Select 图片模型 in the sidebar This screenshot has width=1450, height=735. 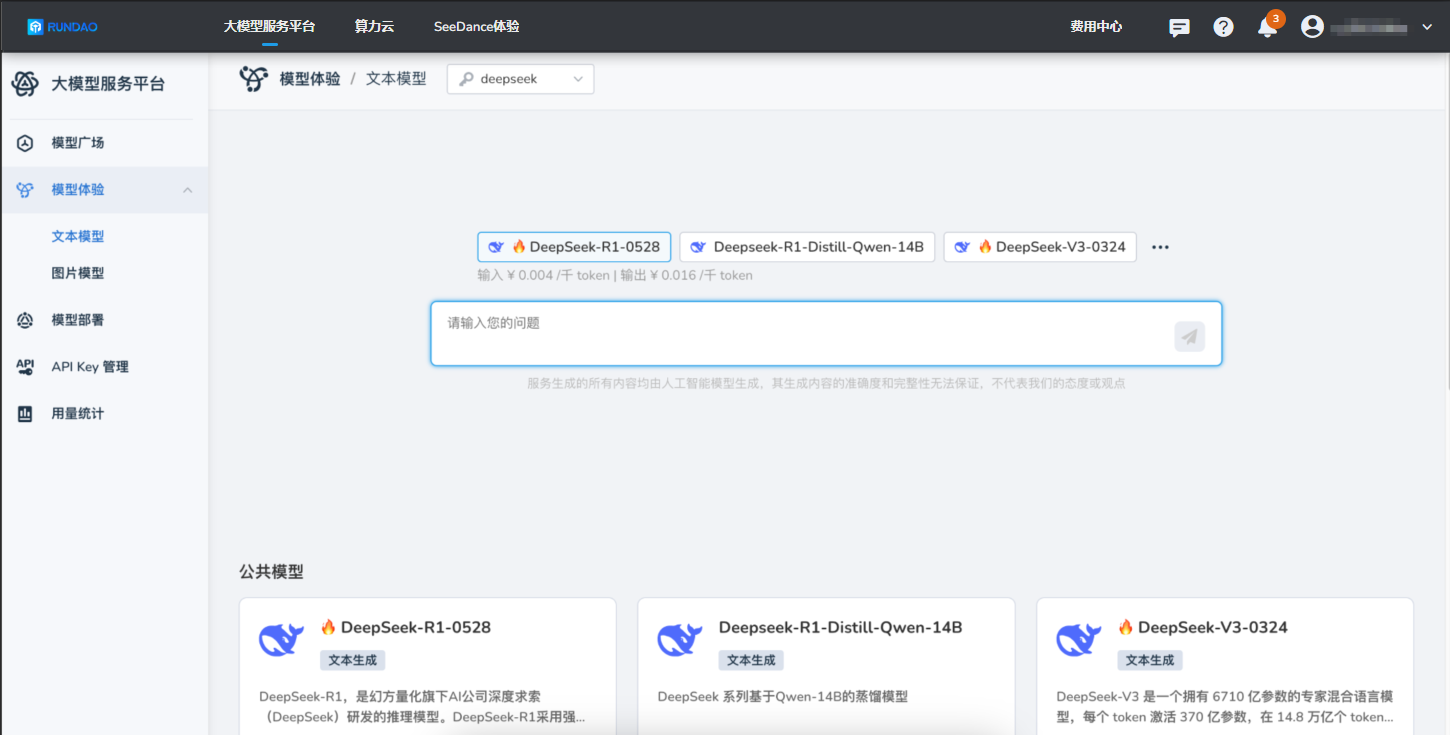coord(78,273)
